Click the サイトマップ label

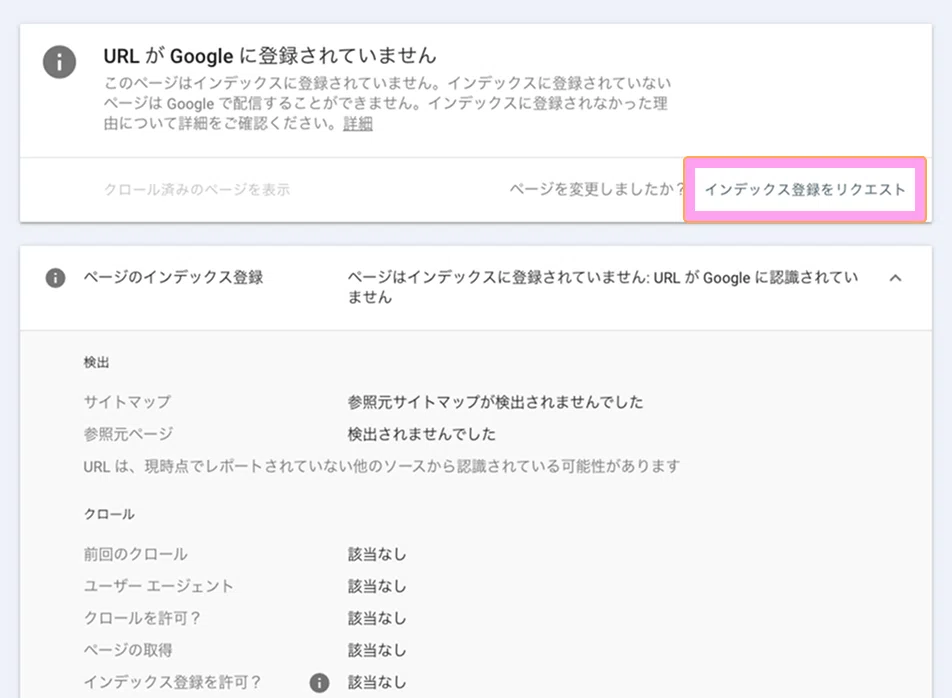[127, 402]
